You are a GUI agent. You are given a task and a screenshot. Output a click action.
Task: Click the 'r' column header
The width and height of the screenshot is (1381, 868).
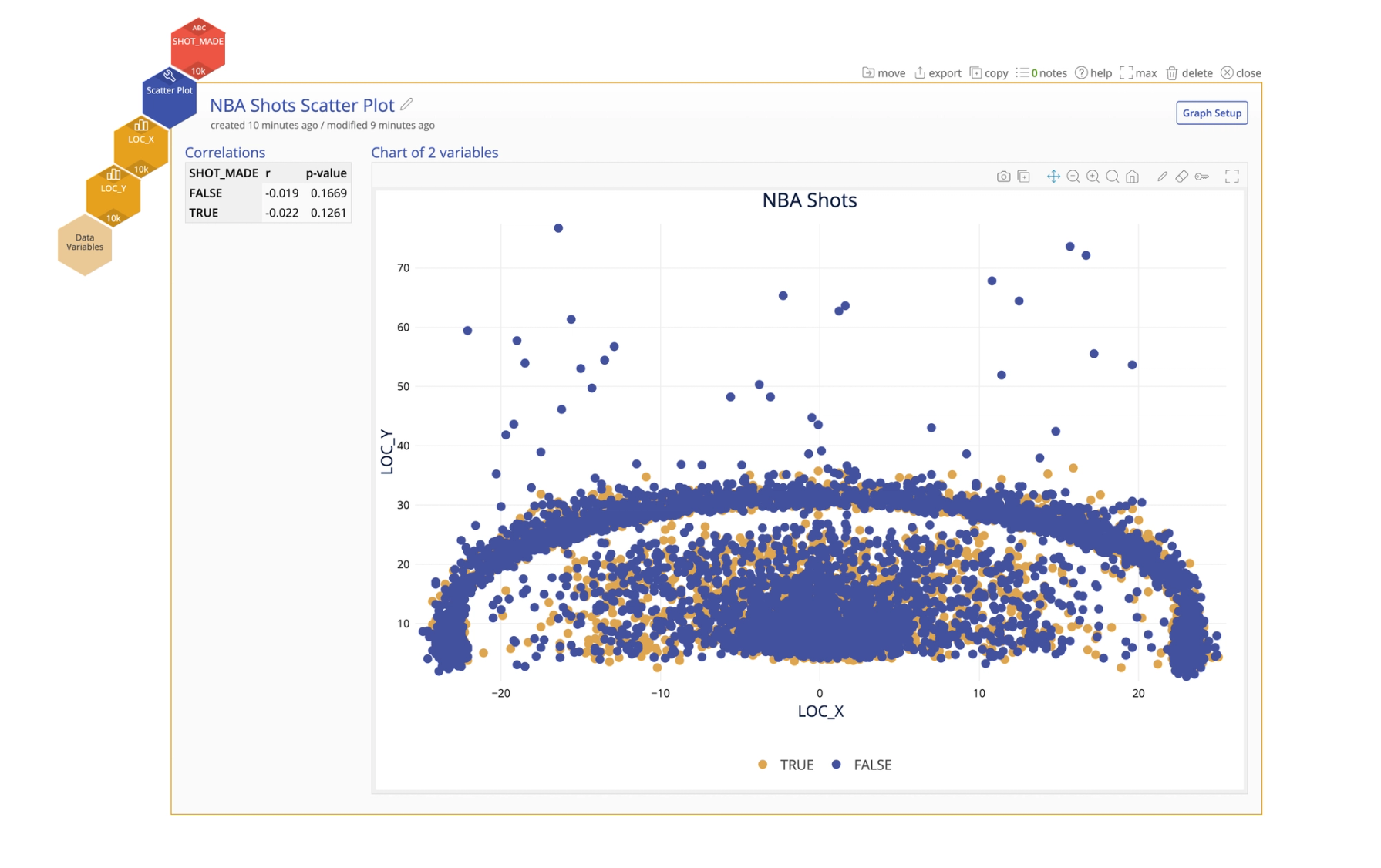tap(268, 173)
